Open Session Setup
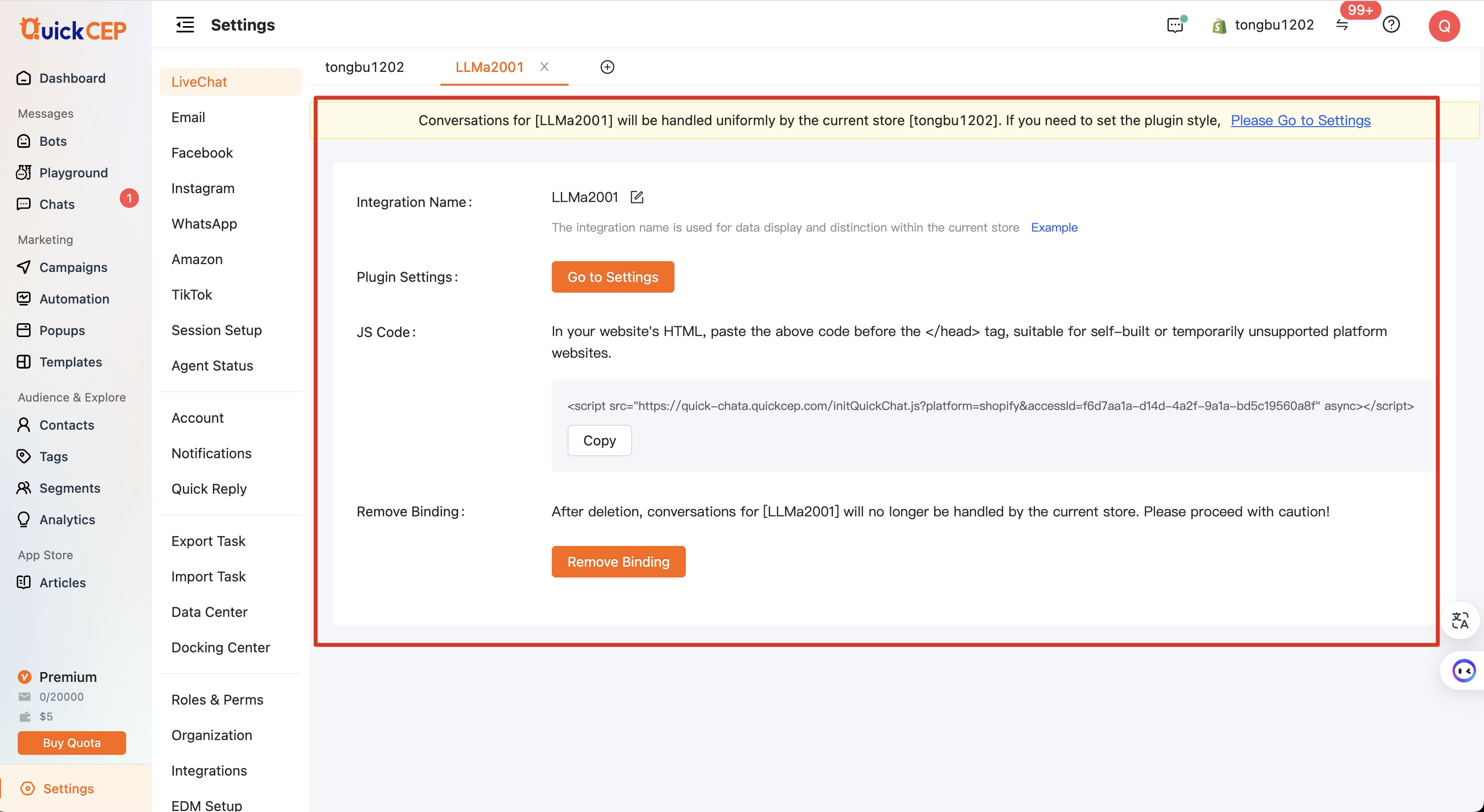The height and width of the screenshot is (812, 1484). coord(216,330)
